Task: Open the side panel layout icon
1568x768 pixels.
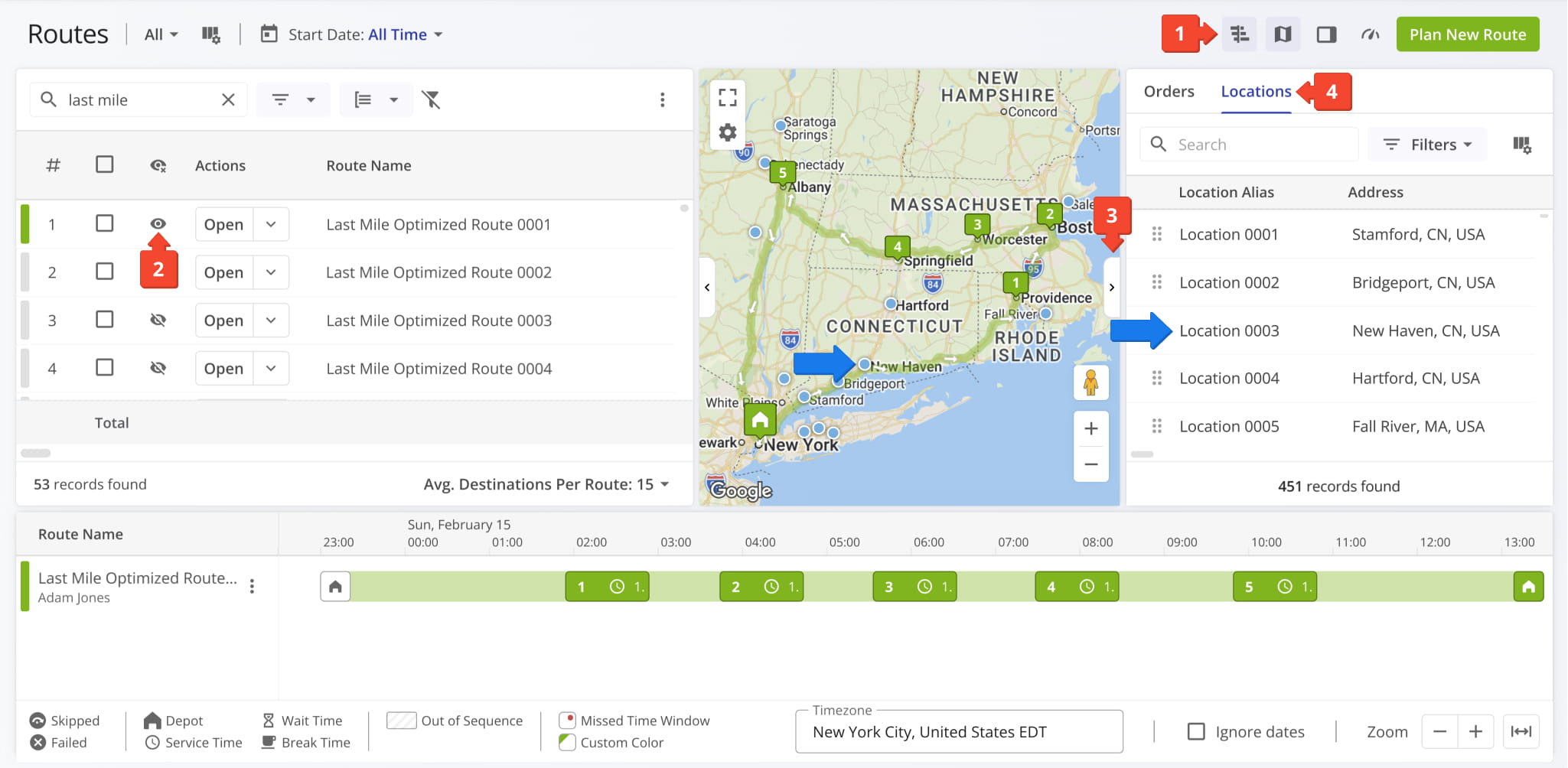Action: pos(1326,34)
